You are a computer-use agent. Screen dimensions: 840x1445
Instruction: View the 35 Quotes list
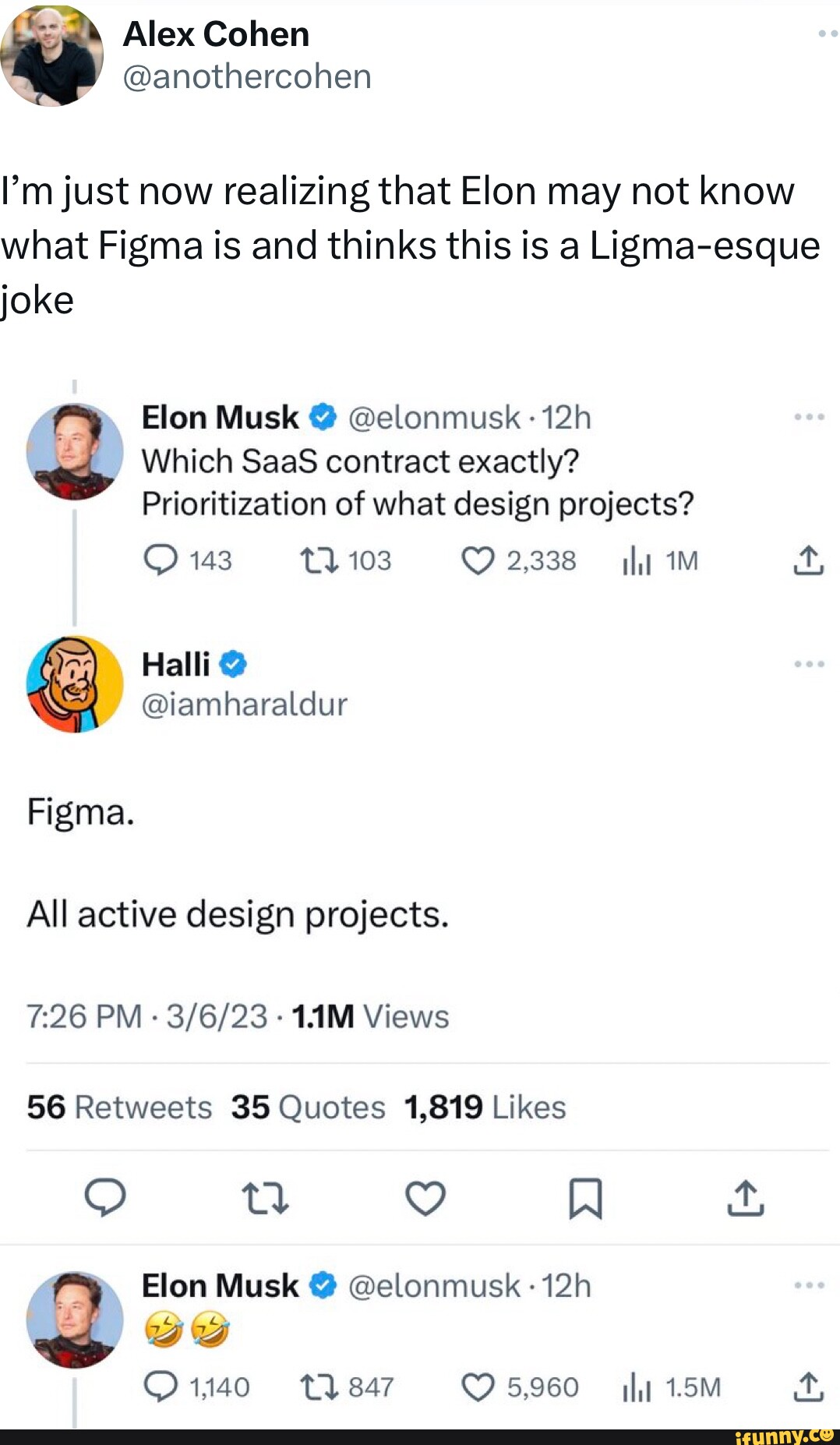click(308, 1108)
